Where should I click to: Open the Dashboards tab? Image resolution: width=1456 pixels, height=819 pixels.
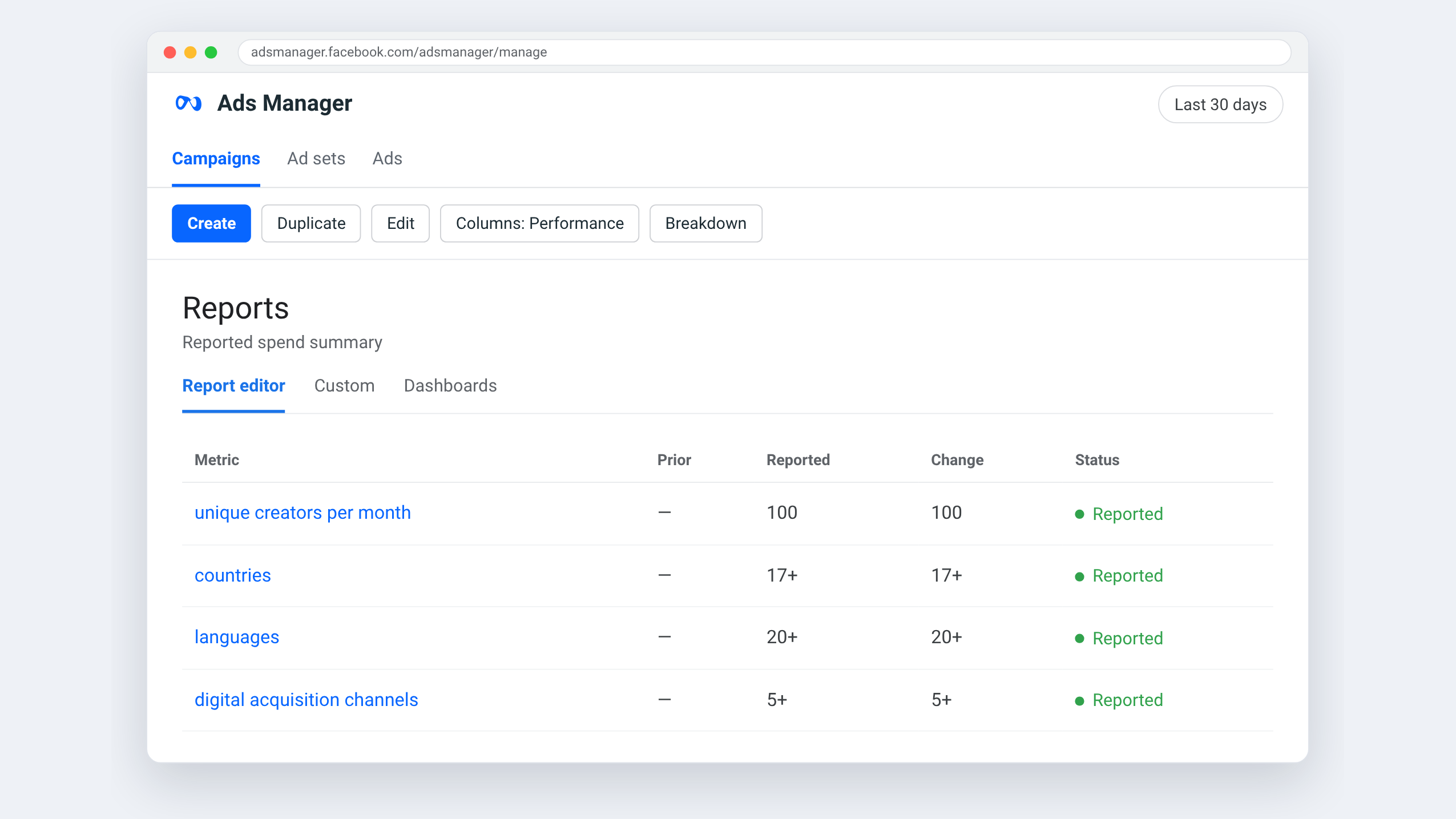click(x=450, y=386)
